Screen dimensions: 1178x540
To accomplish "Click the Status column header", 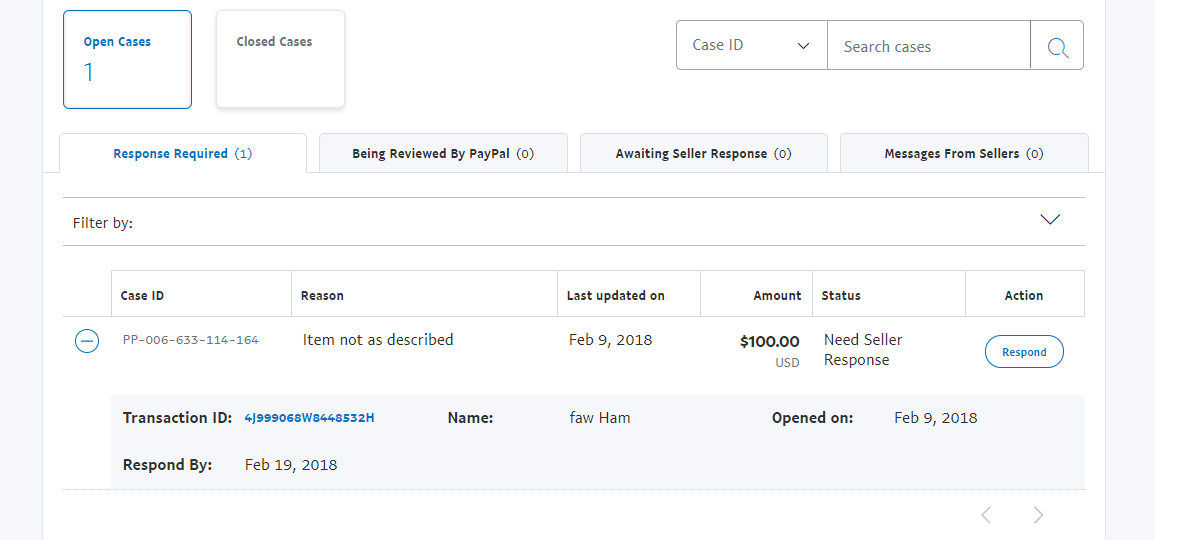I will [x=841, y=296].
